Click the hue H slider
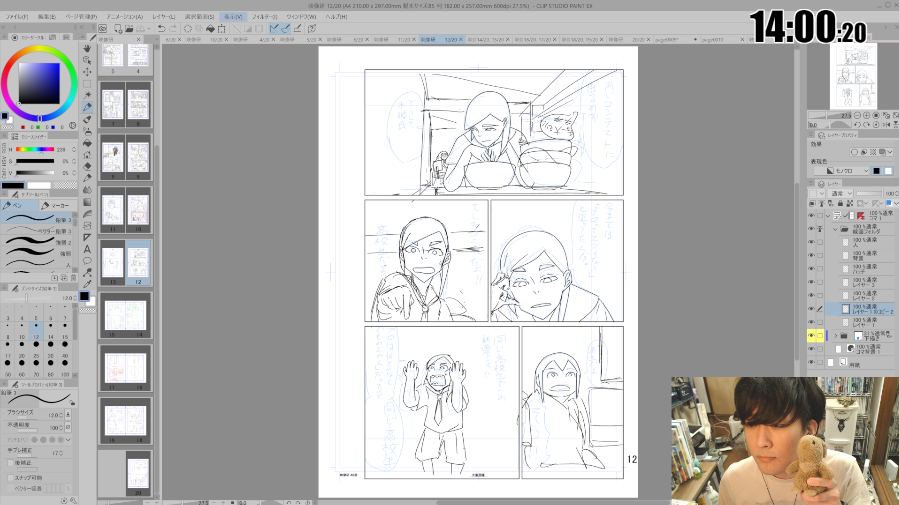 click(x=35, y=149)
